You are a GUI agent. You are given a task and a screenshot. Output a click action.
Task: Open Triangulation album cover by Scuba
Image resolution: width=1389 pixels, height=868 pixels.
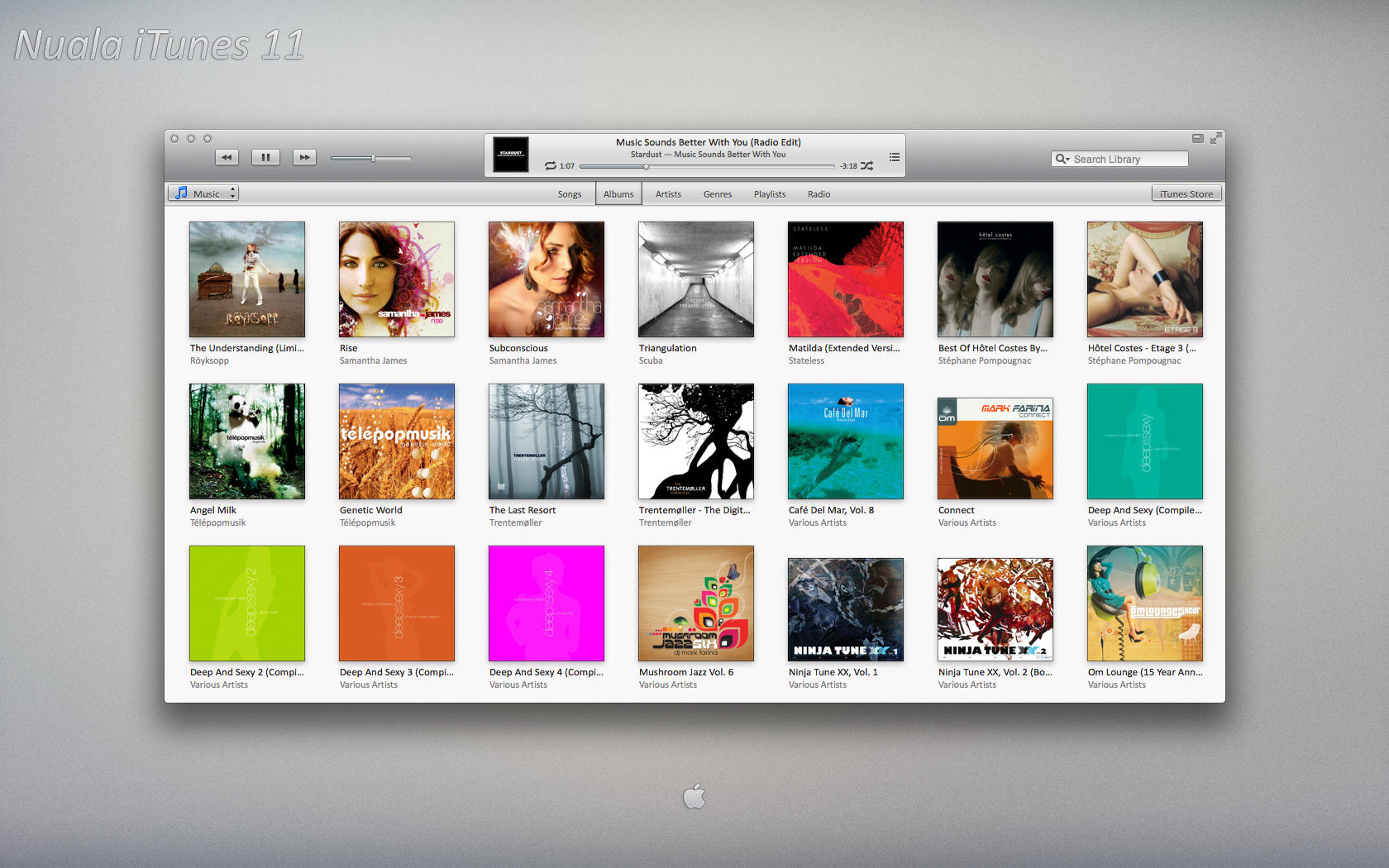pos(696,279)
